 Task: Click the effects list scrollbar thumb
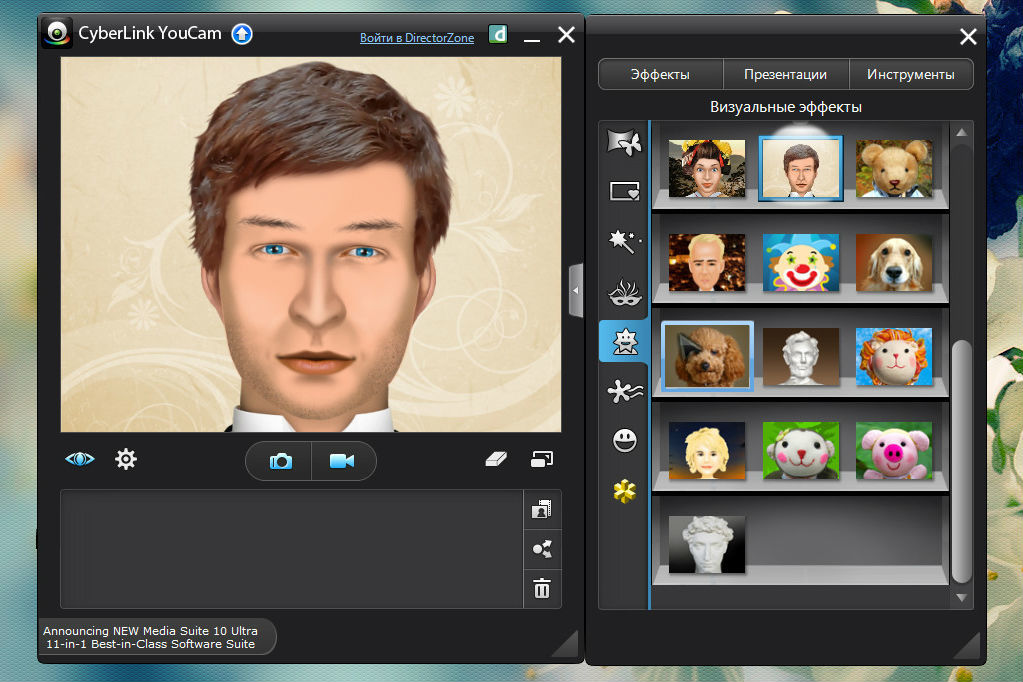[x=961, y=461]
